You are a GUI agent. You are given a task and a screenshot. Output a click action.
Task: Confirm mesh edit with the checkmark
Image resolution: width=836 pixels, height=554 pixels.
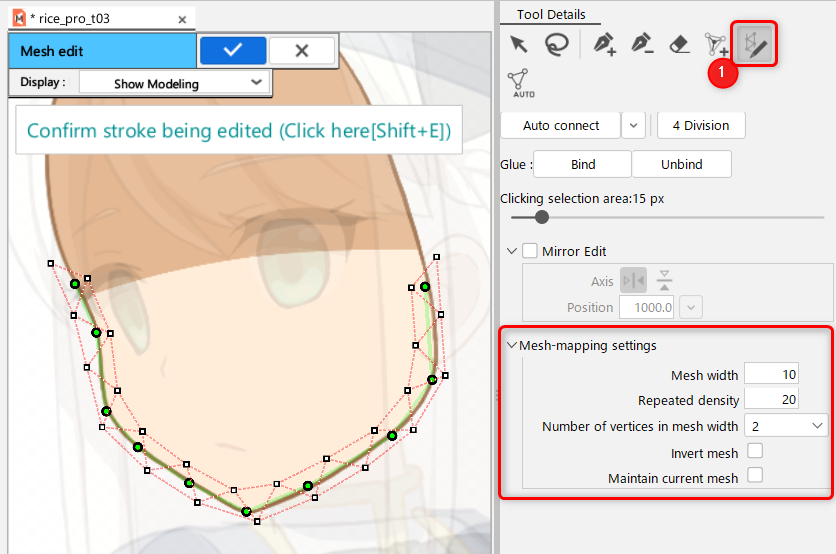pyautogui.click(x=232, y=51)
